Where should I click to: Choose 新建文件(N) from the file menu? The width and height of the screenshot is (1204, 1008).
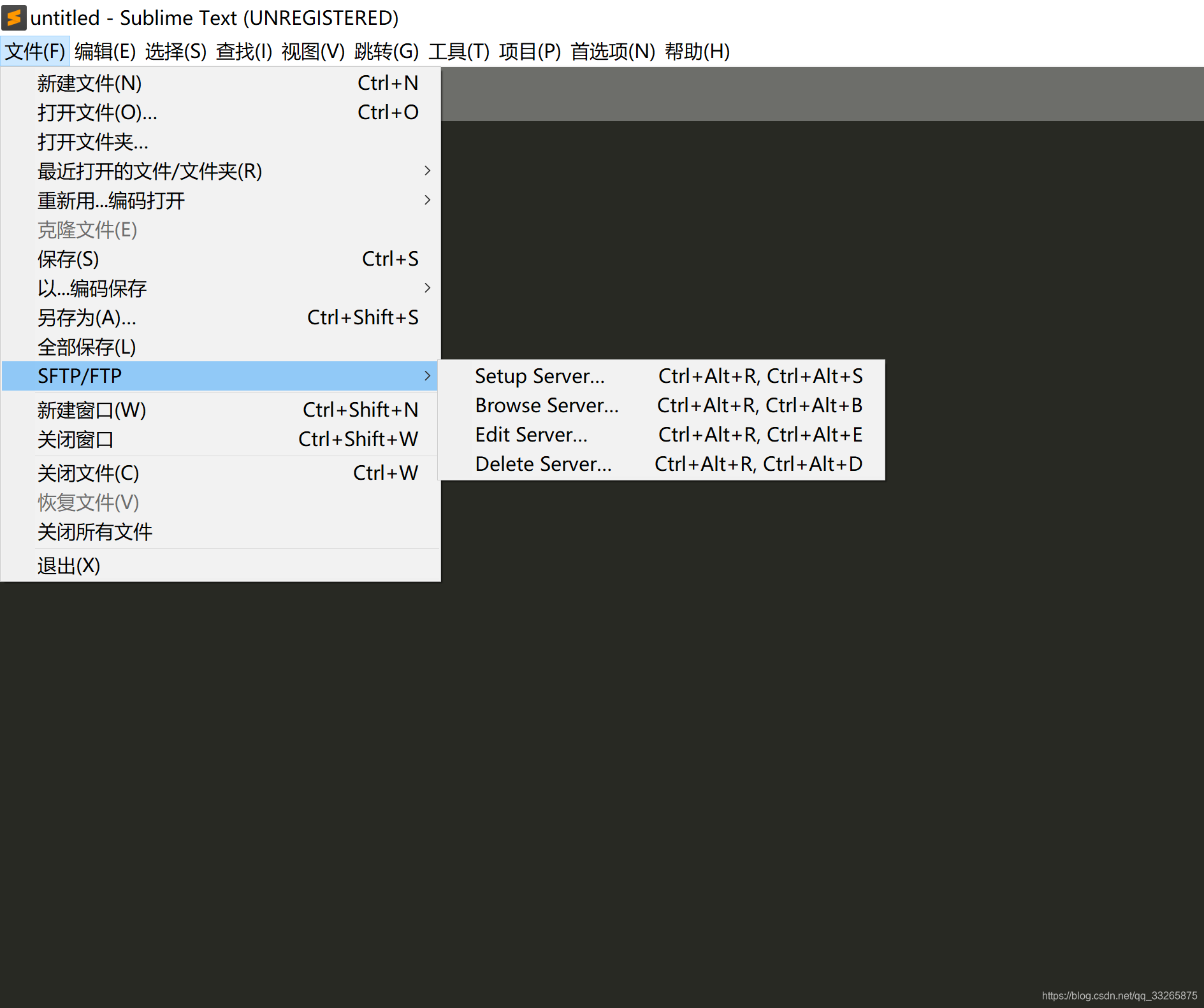pos(221,83)
